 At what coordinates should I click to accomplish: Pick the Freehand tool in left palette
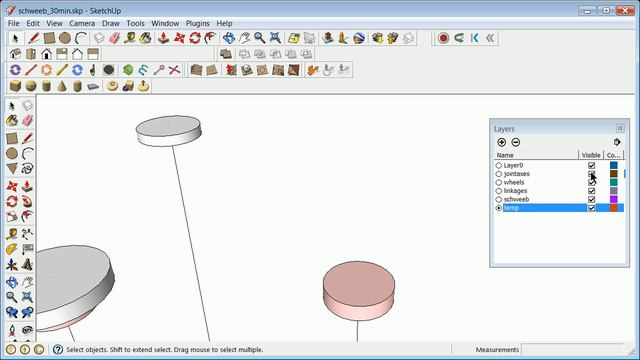tap(27, 168)
